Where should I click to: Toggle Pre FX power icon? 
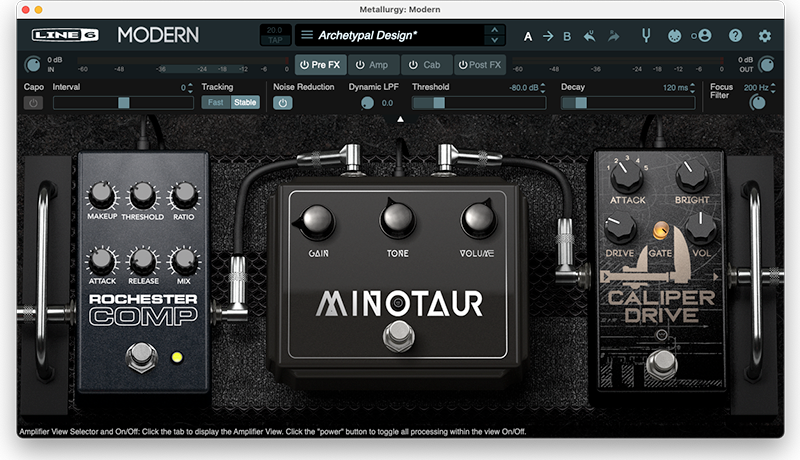pos(304,65)
